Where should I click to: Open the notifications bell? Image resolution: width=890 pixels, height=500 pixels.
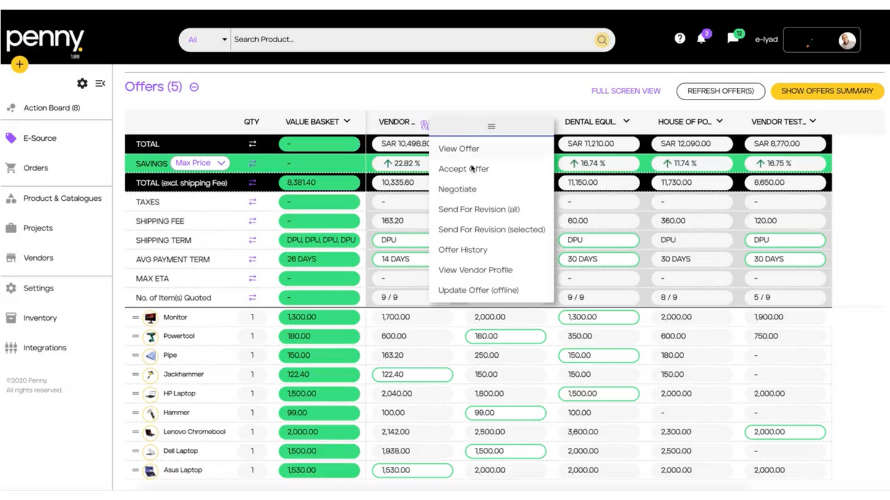tap(702, 39)
